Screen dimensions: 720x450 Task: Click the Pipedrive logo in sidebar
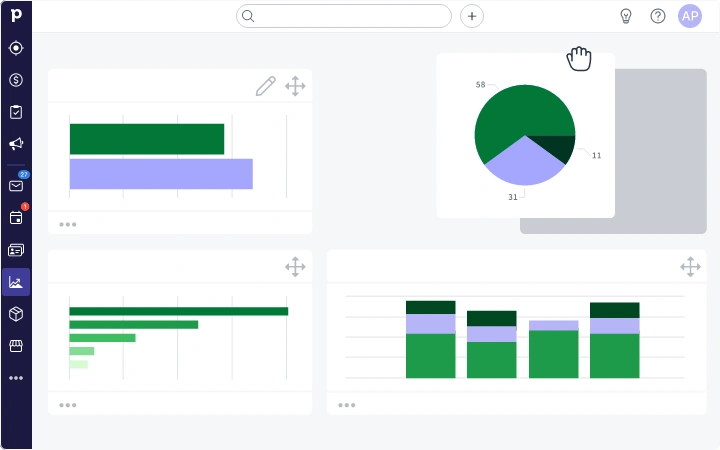click(16, 16)
